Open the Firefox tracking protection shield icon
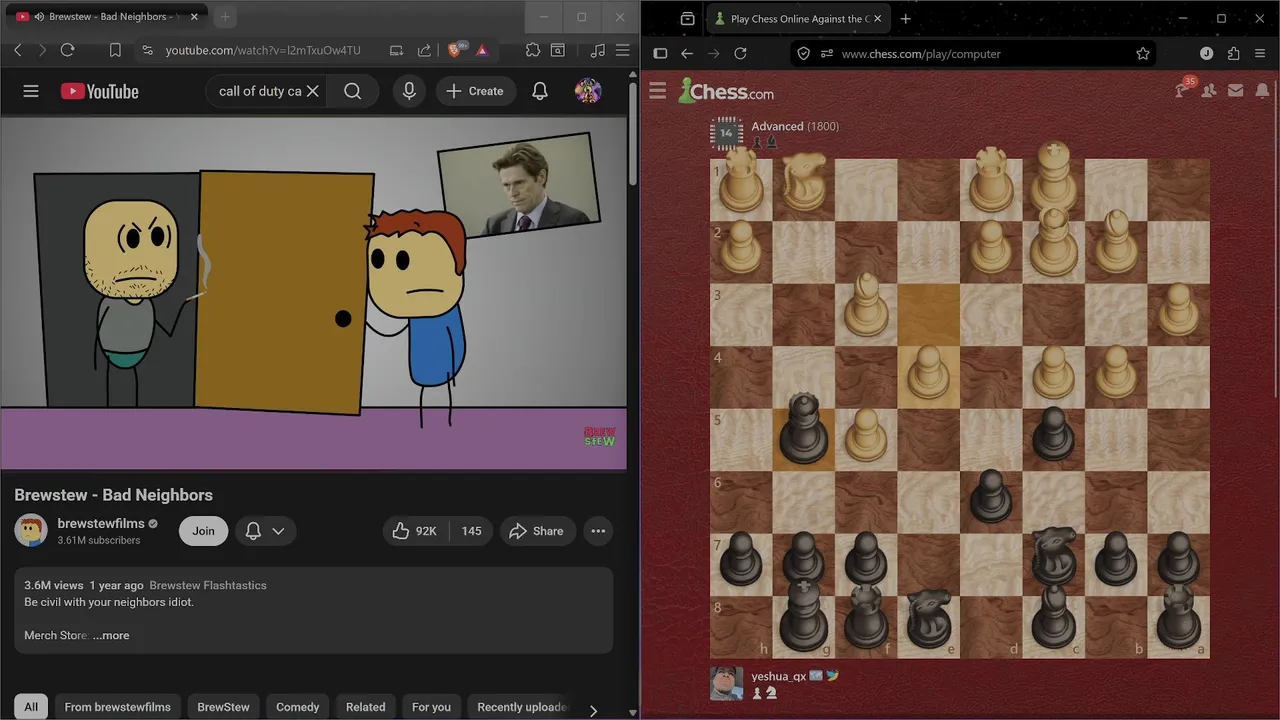 804,54
